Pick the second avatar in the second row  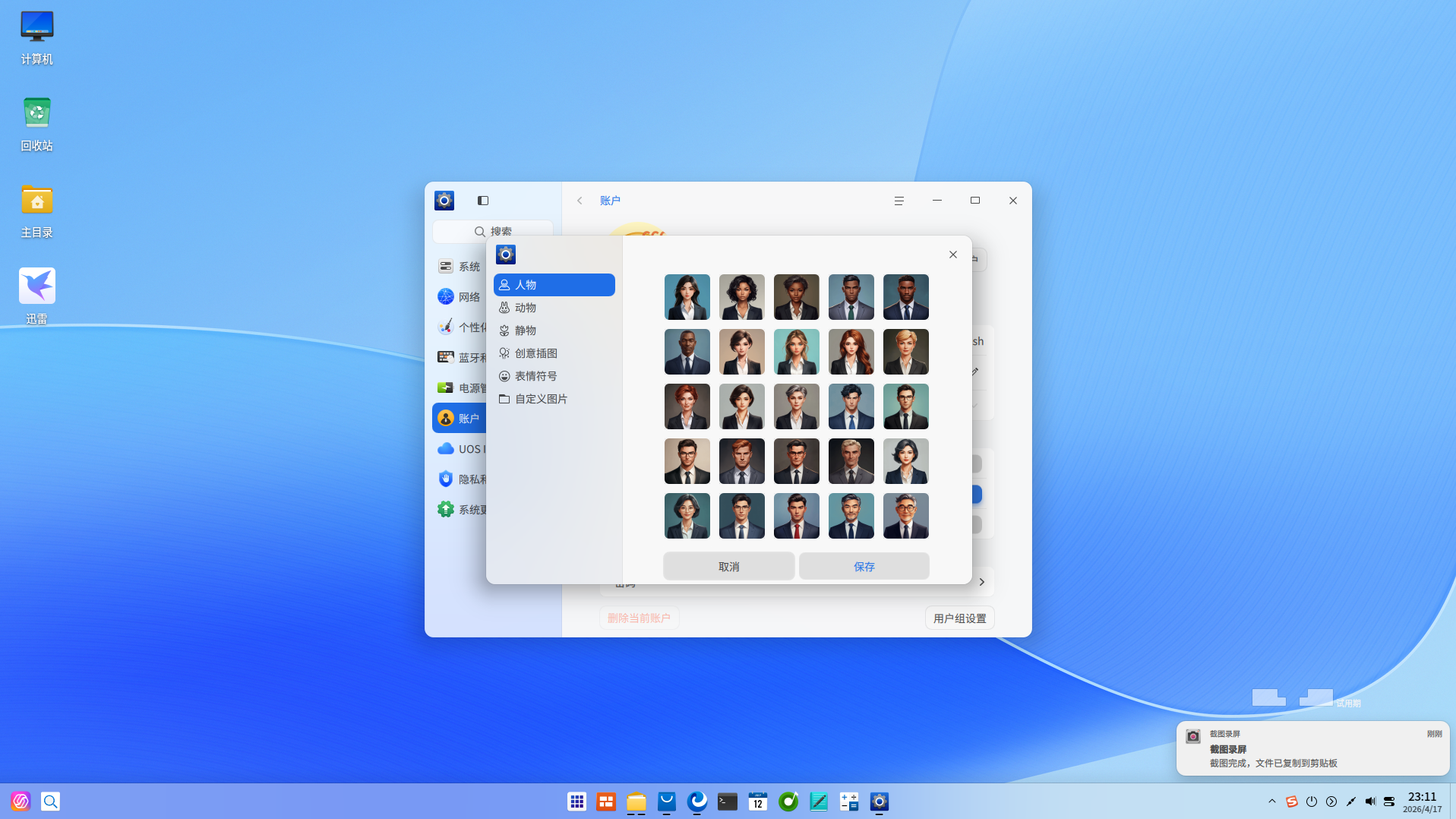[x=742, y=352]
